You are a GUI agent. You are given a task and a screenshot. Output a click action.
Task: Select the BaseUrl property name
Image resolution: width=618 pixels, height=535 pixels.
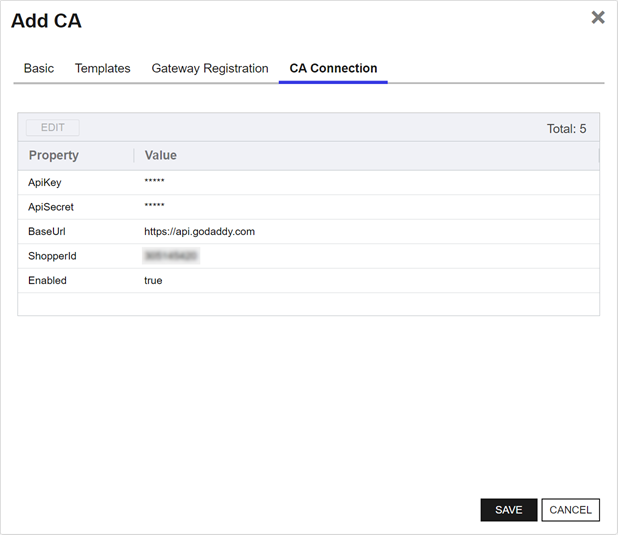pyautogui.click(x=47, y=232)
